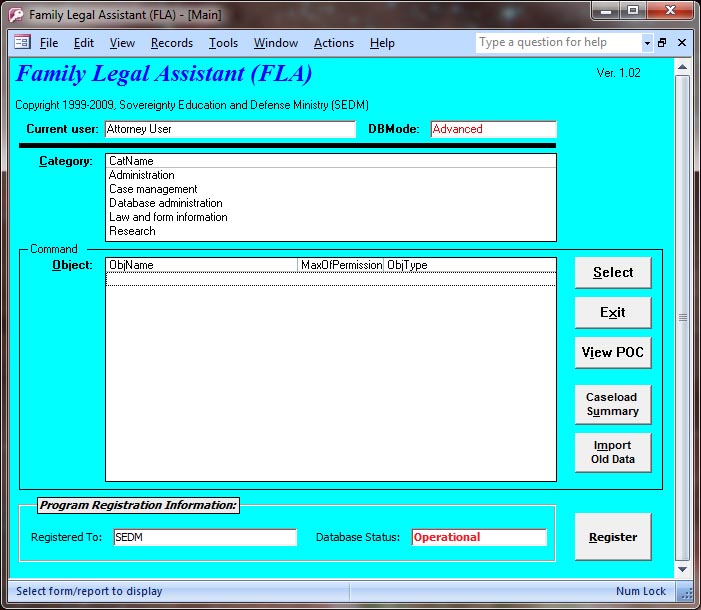Screen dimensions: 701x610
Task: Open the Caseload Summary
Action: (613, 404)
